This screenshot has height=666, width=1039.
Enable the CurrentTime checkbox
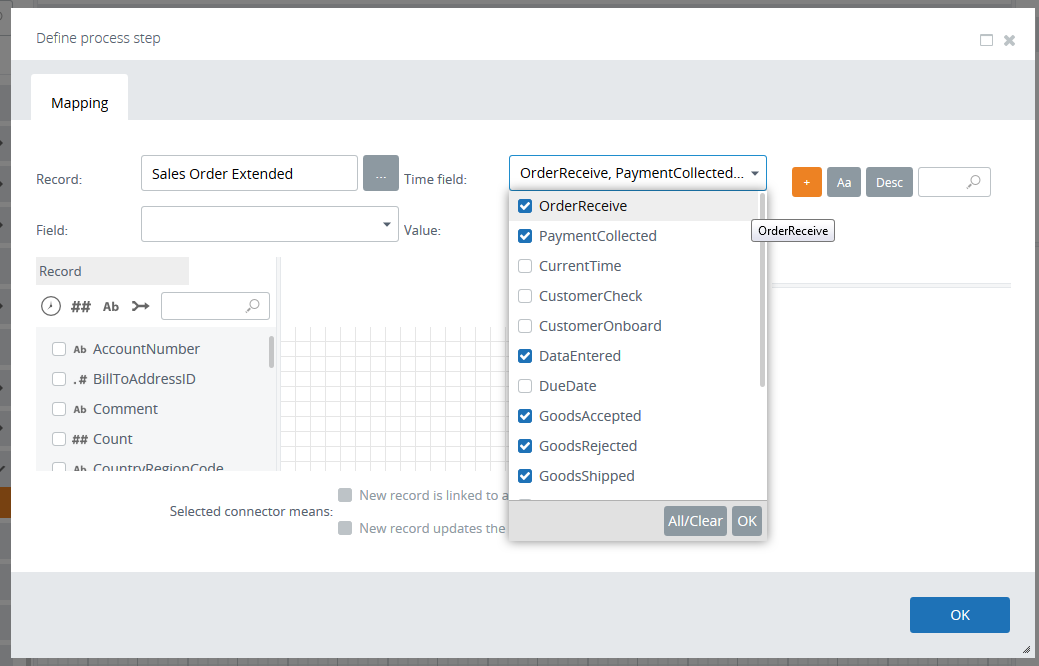coord(525,266)
